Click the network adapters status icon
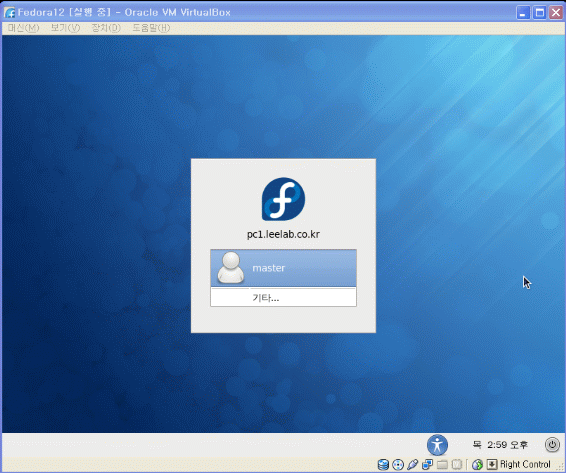Image resolution: width=567 pixels, height=474 pixels. [428, 464]
